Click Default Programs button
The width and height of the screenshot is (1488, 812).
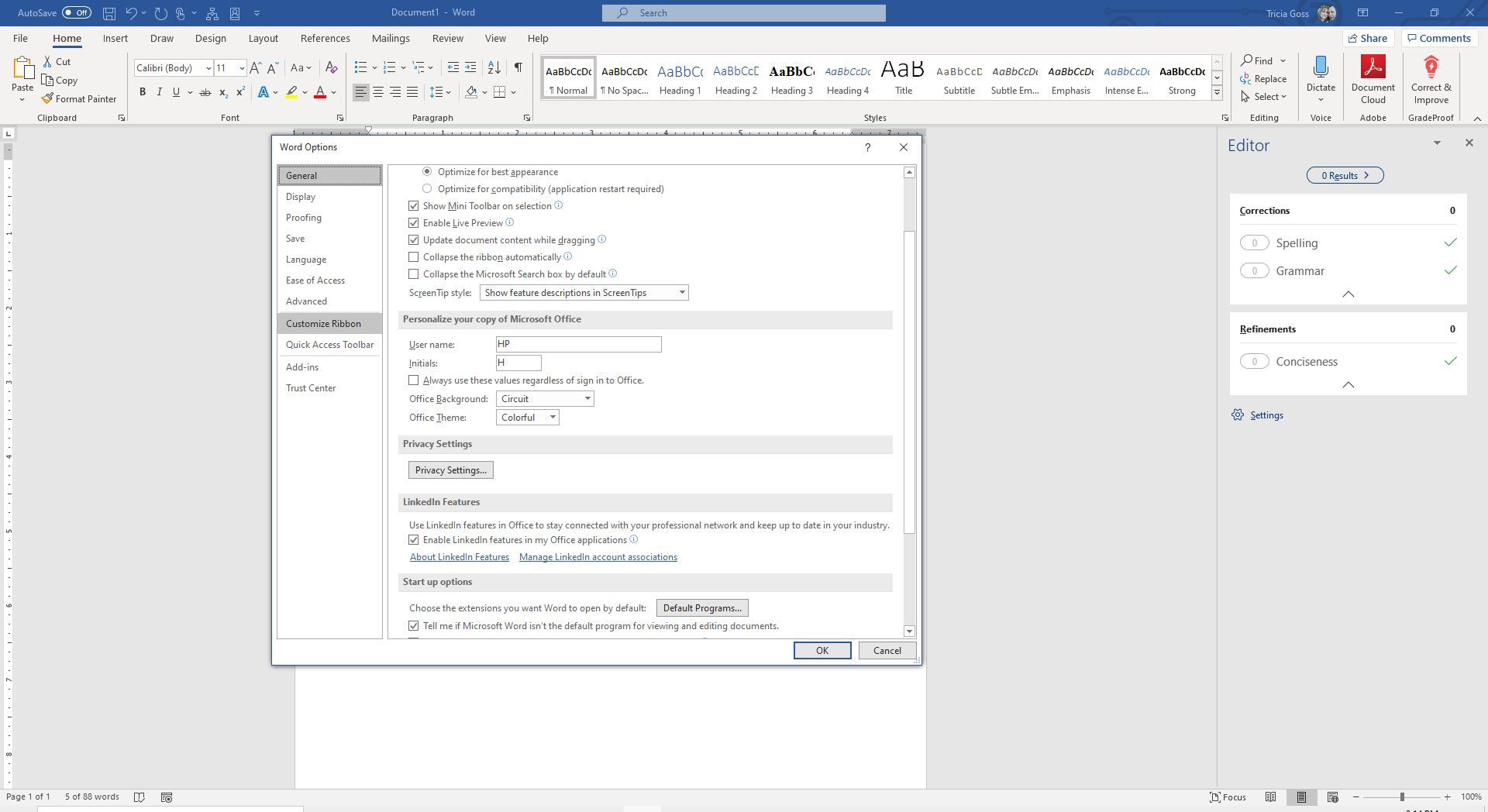pyautogui.click(x=702, y=608)
